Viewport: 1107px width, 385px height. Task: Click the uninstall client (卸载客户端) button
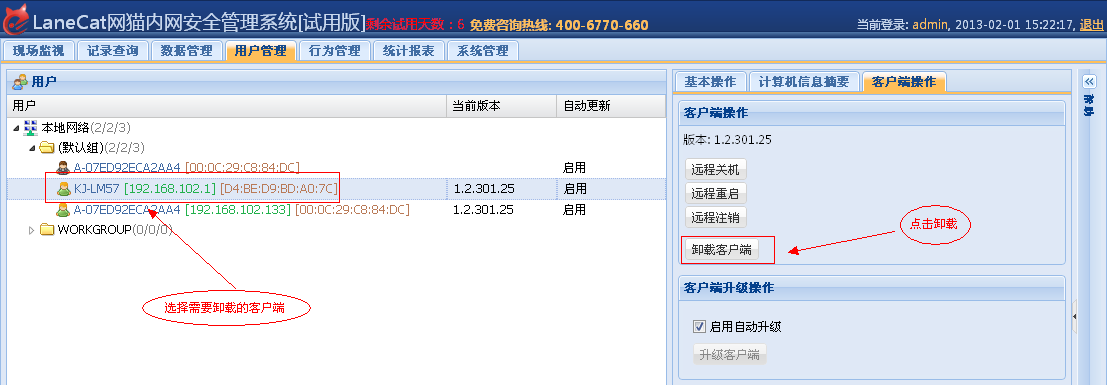point(720,249)
